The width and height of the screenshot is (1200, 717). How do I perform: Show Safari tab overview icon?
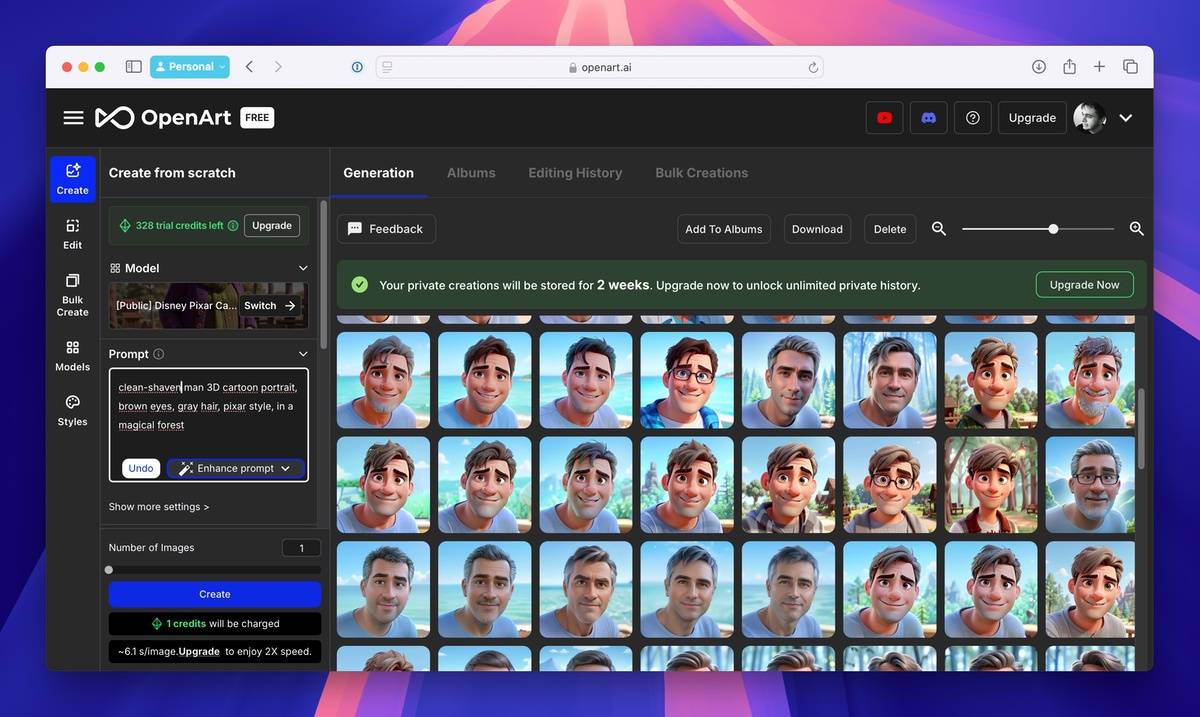pyautogui.click(x=1130, y=67)
